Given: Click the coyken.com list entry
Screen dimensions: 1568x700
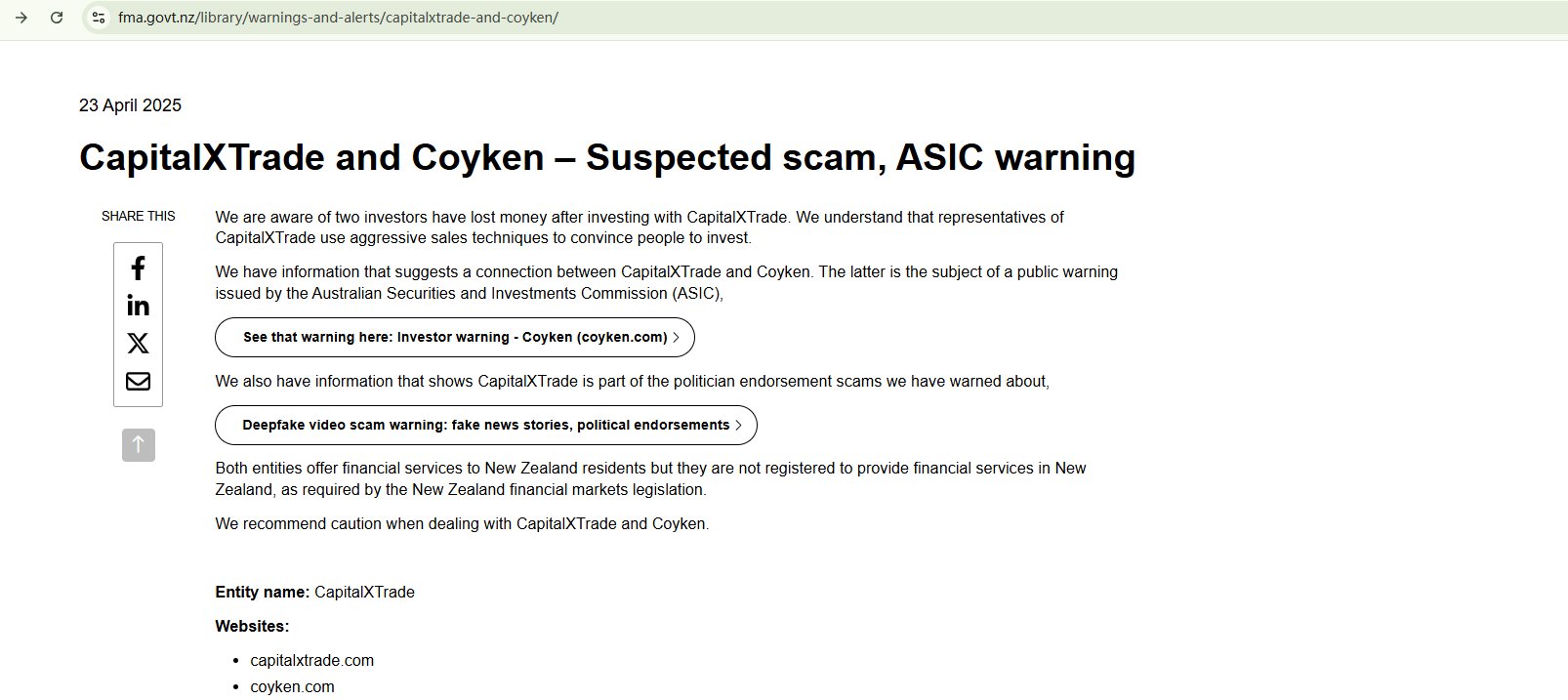Looking at the screenshot, I should (x=292, y=687).
